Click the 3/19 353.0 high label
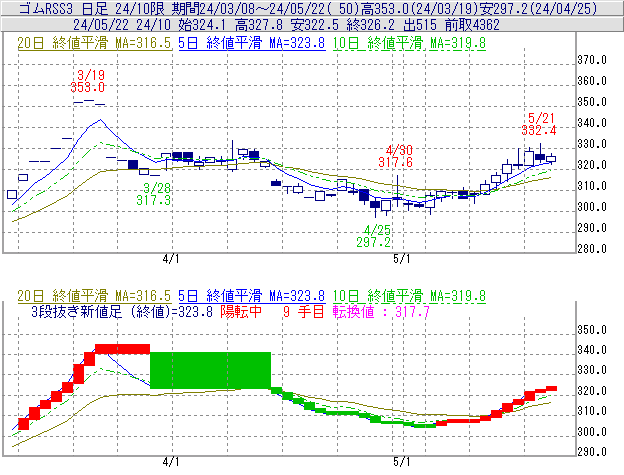Screen dimensions: 624x475 click(x=88, y=81)
